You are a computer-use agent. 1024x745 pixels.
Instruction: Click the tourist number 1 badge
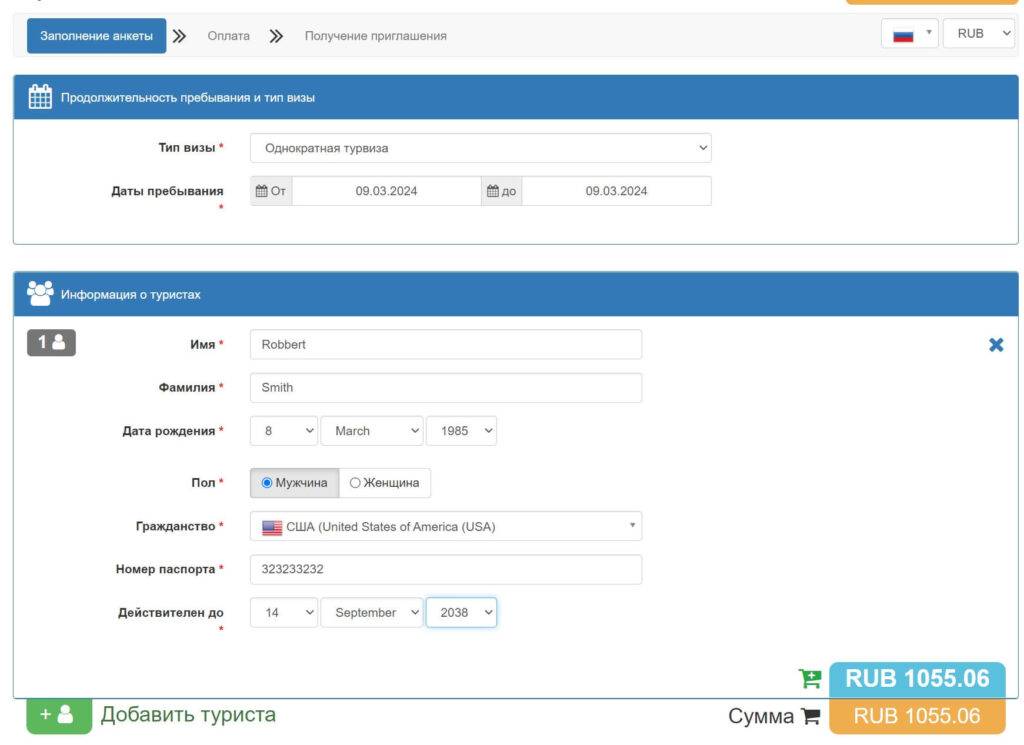click(x=51, y=343)
